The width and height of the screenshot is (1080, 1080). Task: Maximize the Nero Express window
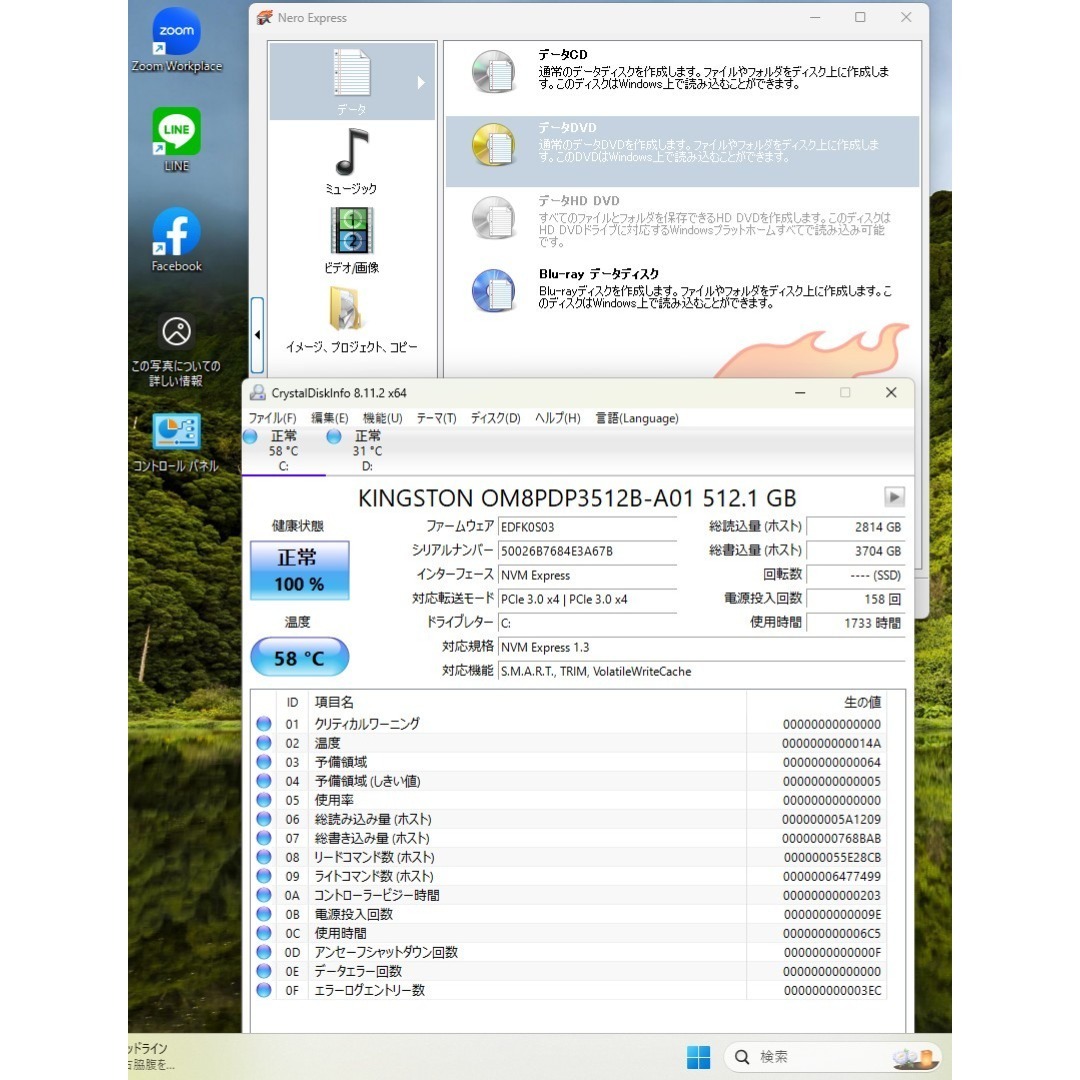[860, 17]
